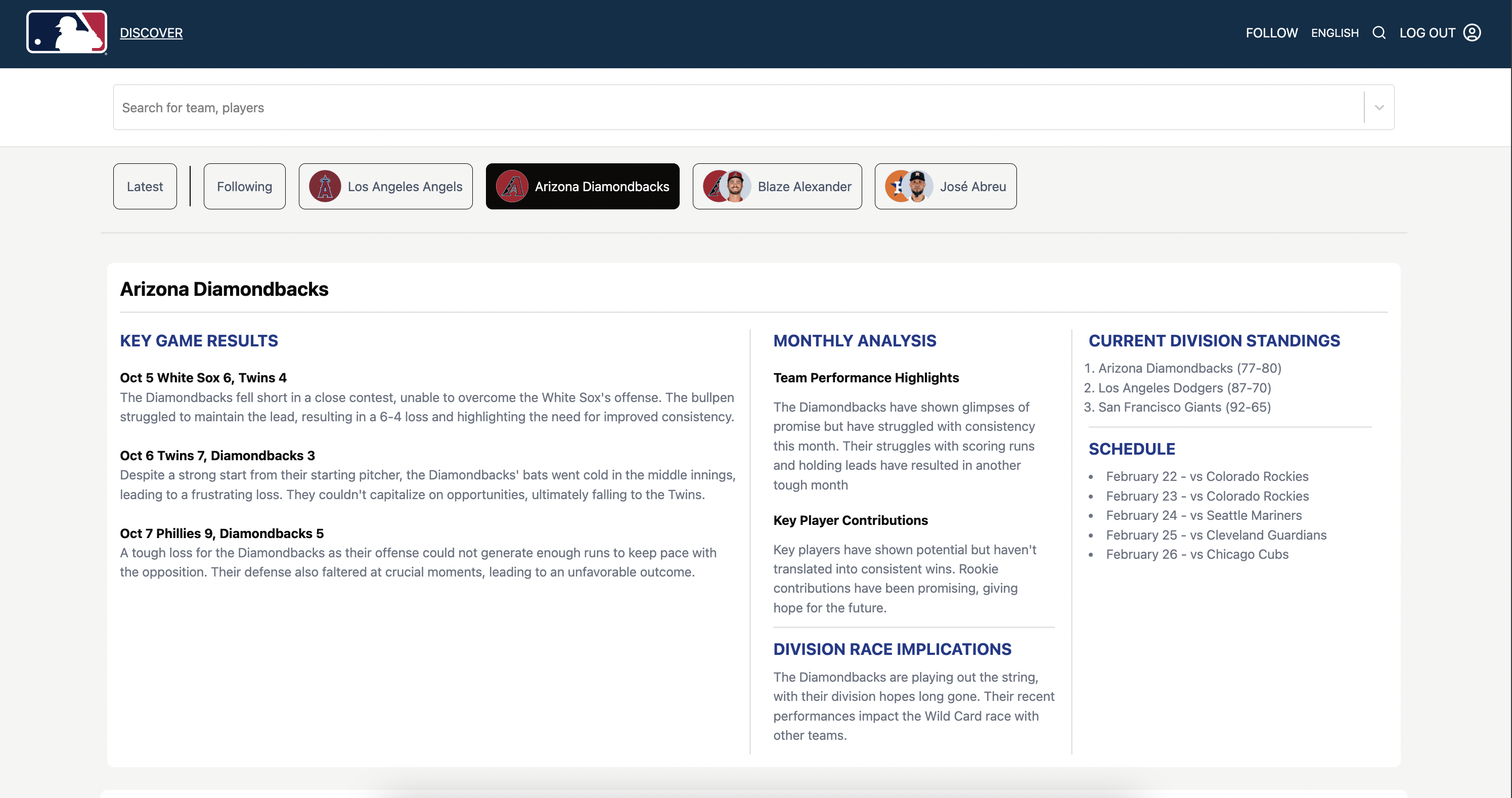Image resolution: width=1512 pixels, height=798 pixels.
Task: Click the LOG OUT button
Action: [1427, 33]
